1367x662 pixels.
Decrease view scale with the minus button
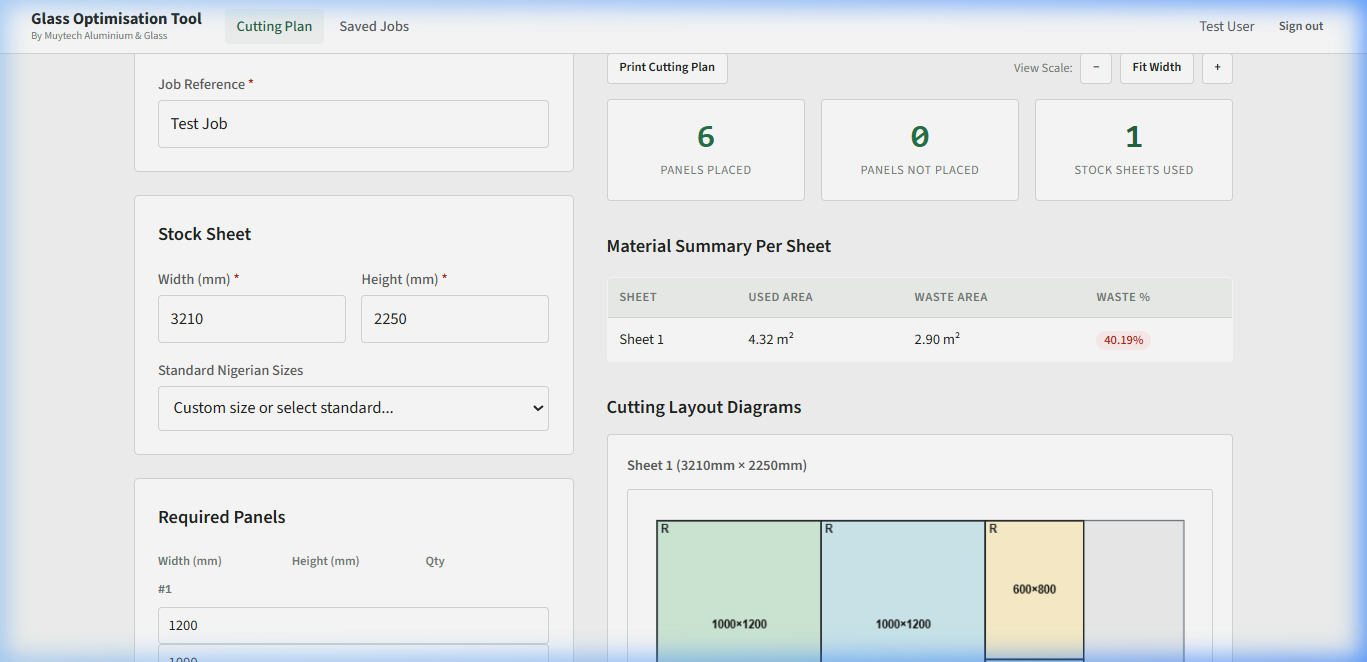1096,67
